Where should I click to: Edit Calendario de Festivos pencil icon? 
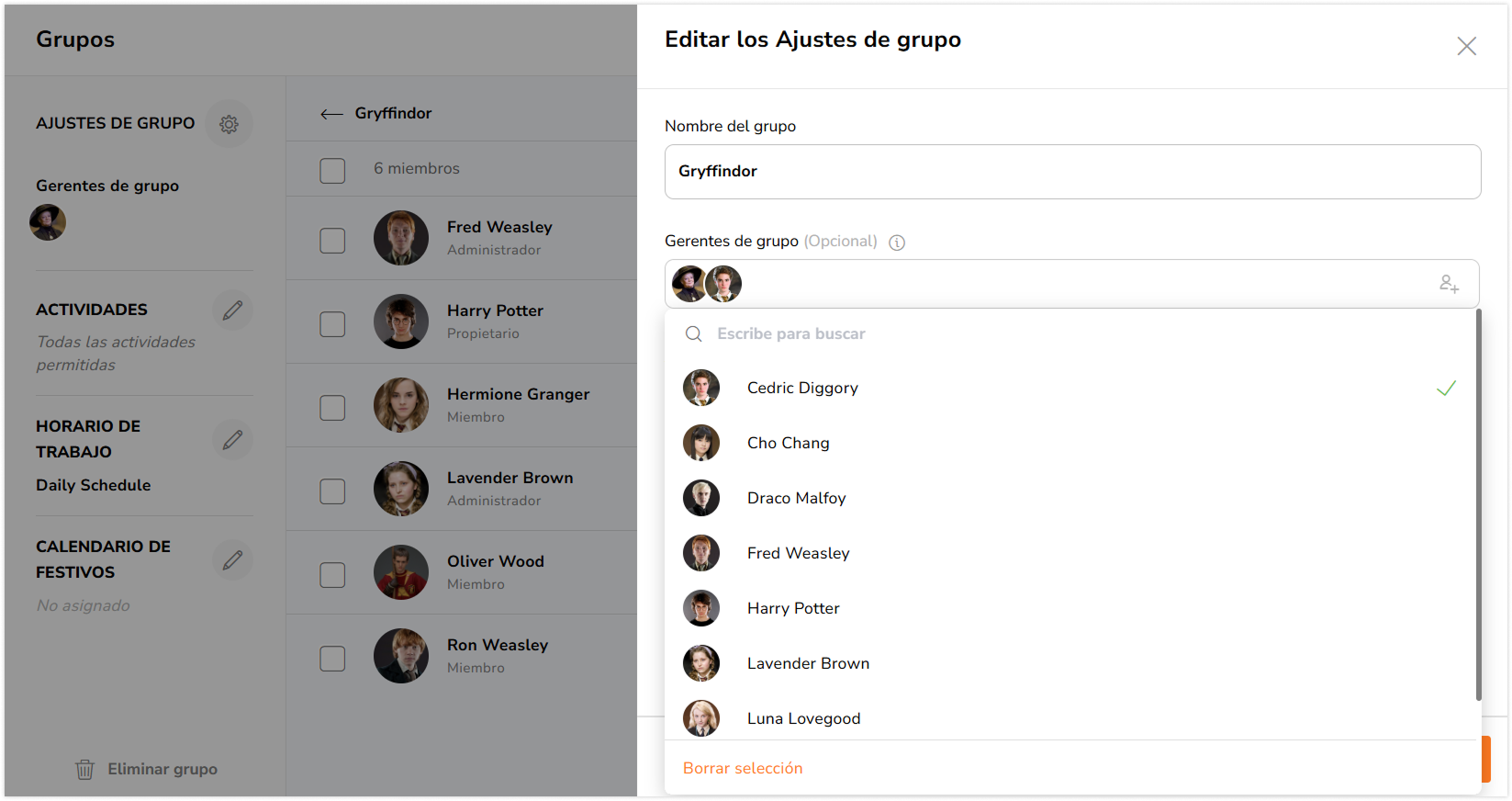pos(233,559)
